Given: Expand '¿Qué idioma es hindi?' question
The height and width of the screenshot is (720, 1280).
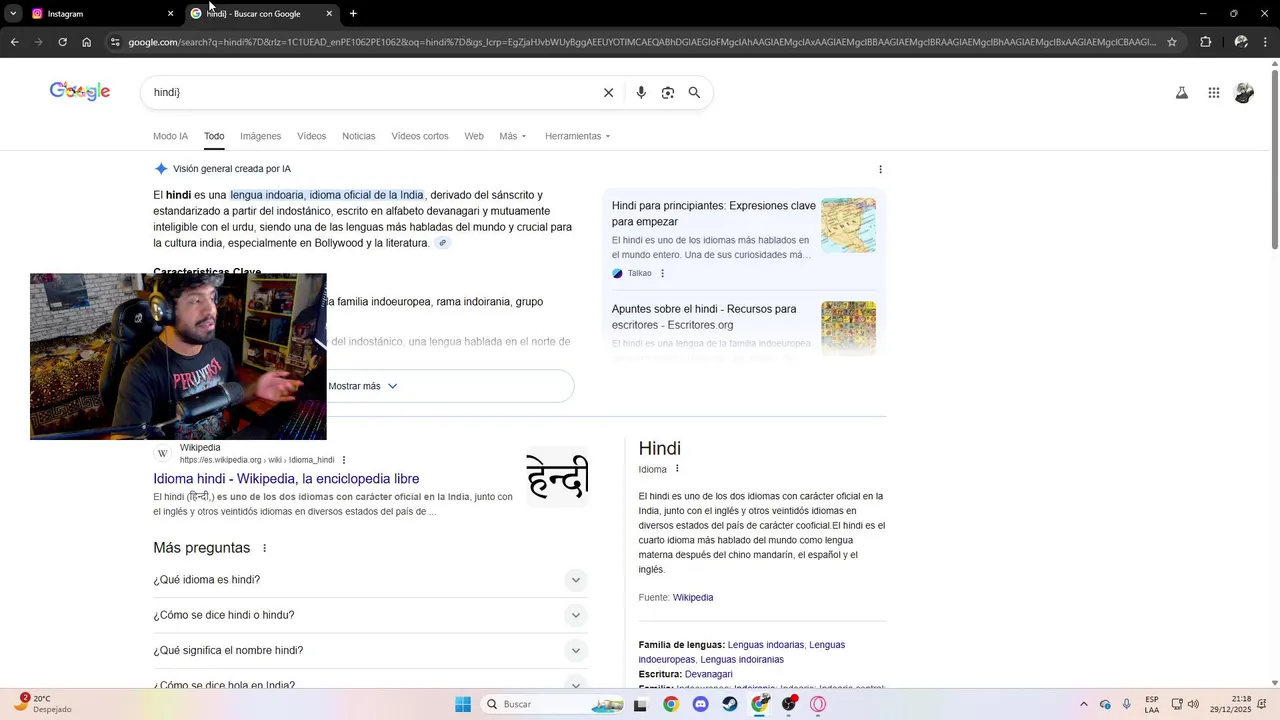Looking at the screenshot, I should click(370, 580).
